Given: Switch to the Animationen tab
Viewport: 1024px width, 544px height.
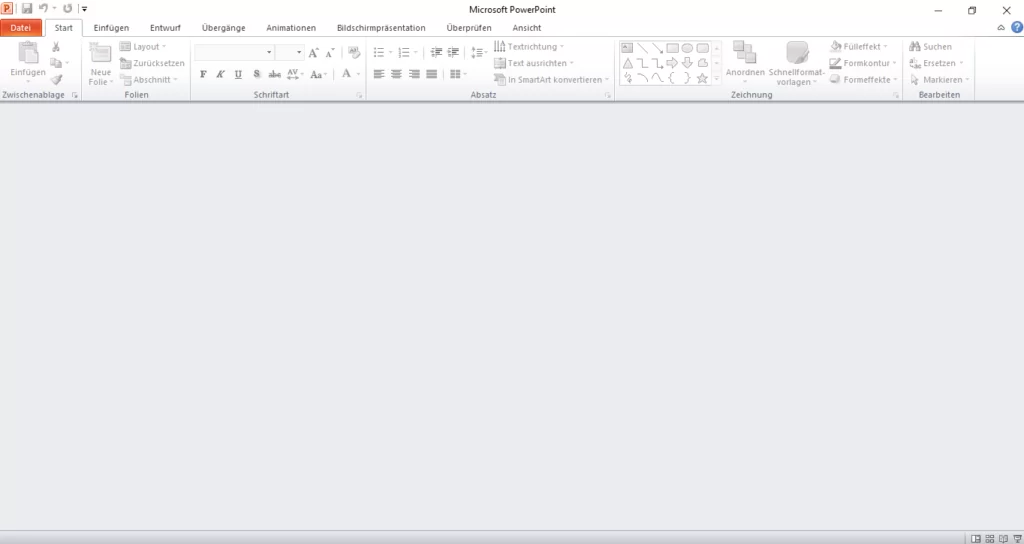Looking at the screenshot, I should tap(291, 28).
